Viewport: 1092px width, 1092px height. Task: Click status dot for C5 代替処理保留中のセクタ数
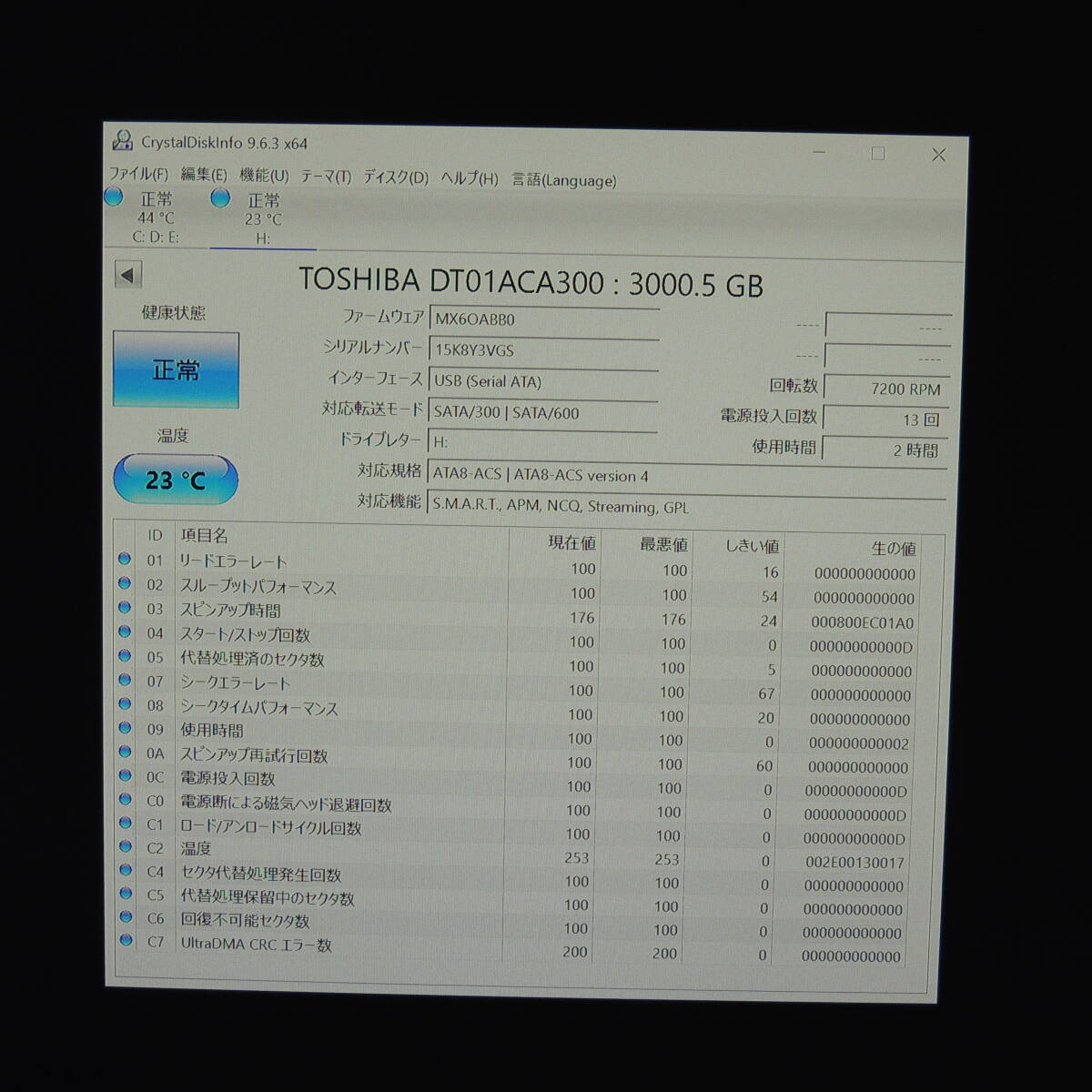125,894
